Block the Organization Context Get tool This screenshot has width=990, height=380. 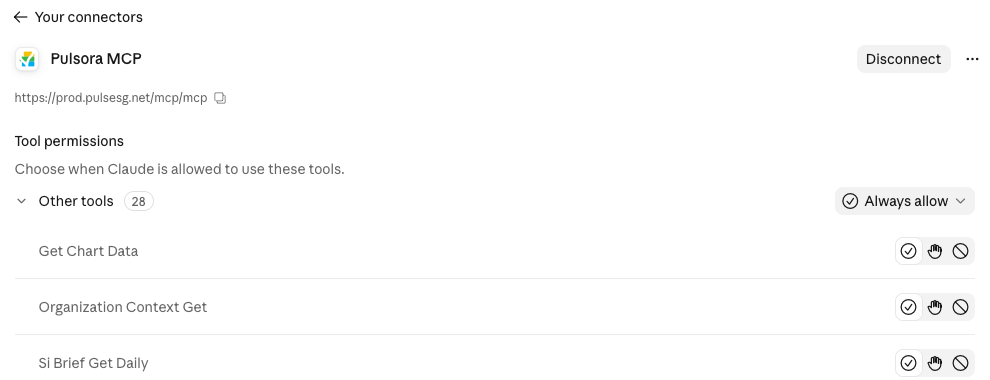[960, 307]
